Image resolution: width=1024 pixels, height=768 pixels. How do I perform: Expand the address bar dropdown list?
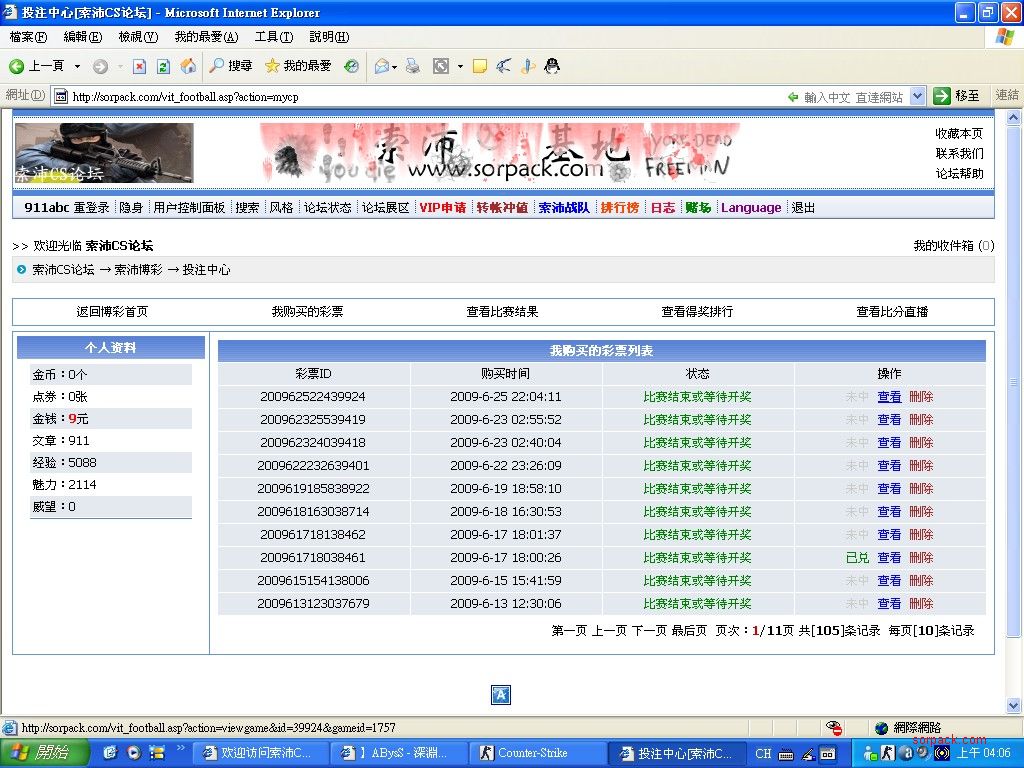point(918,96)
